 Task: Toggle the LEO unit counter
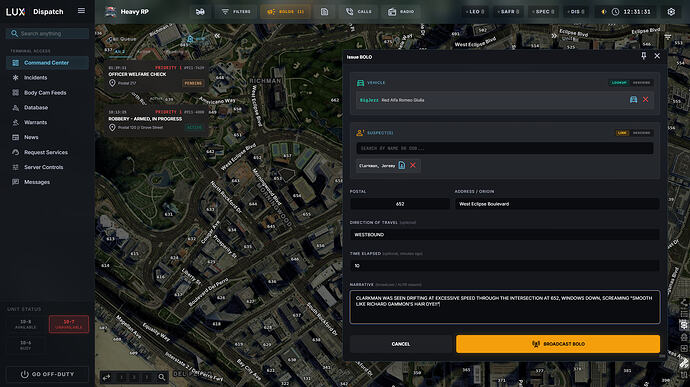(x=476, y=12)
